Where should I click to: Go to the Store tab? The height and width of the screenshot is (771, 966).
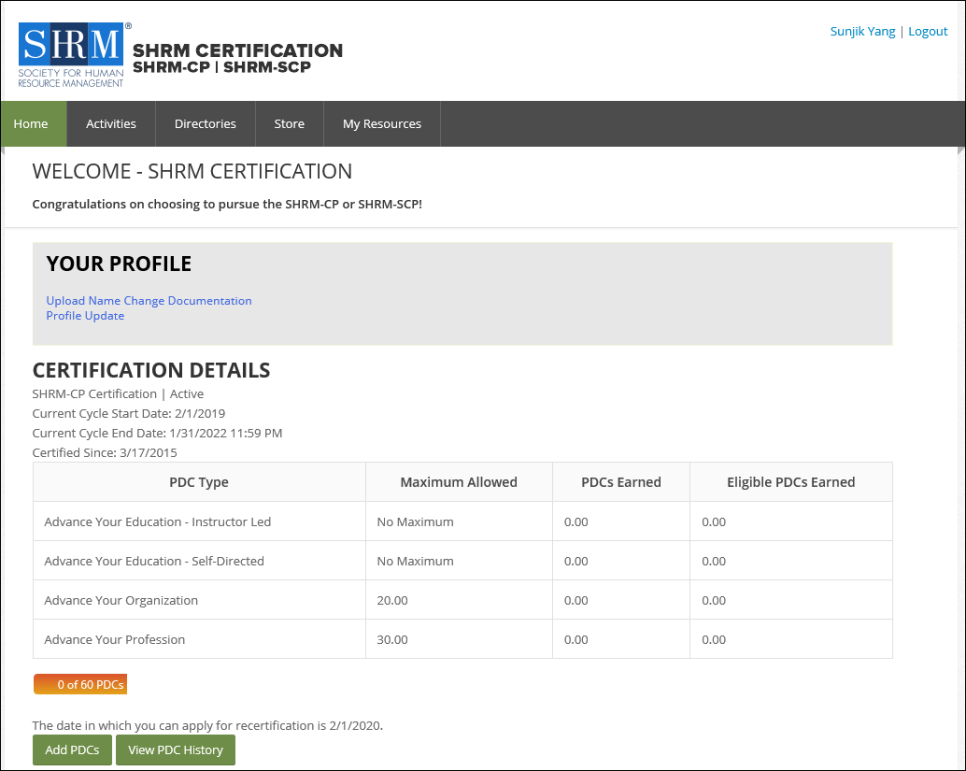[289, 124]
